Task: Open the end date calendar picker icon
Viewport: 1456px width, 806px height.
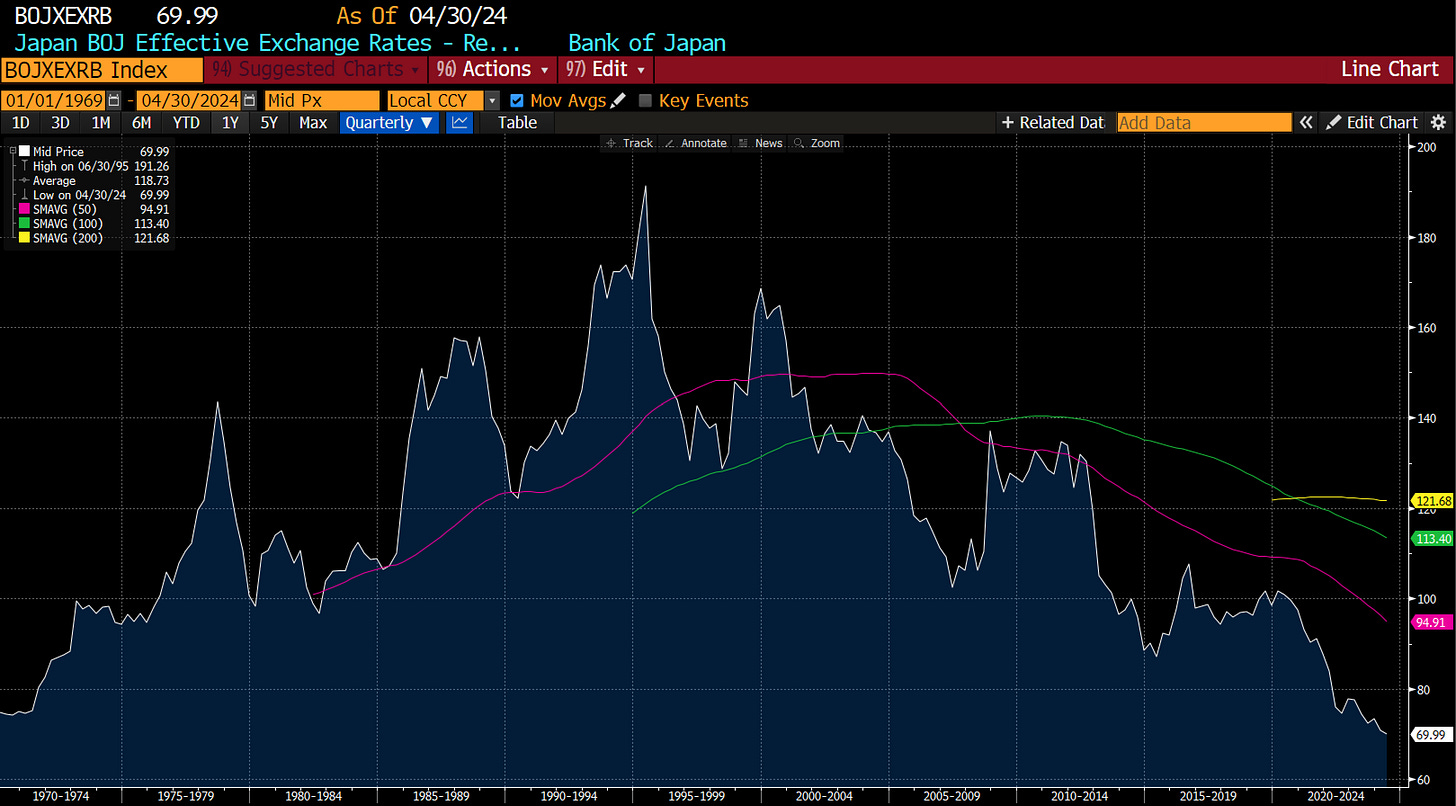Action: click(x=250, y=100)
